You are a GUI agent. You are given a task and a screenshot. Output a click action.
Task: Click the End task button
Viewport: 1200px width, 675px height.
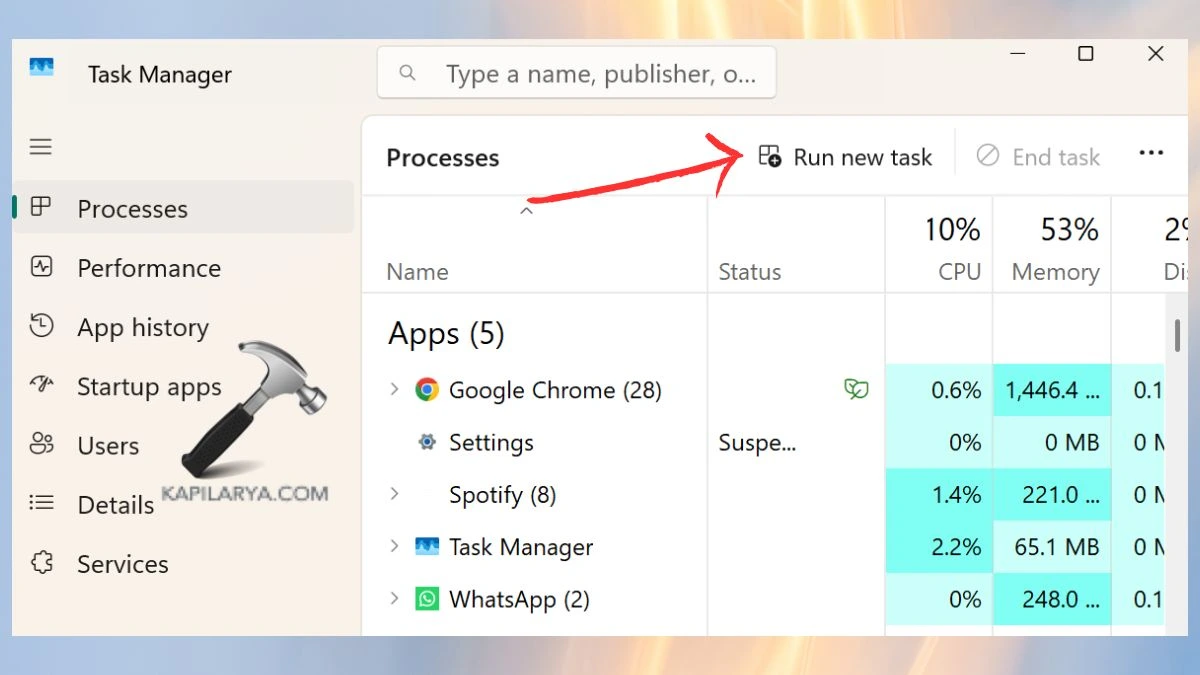click(x=1038, y=157)
